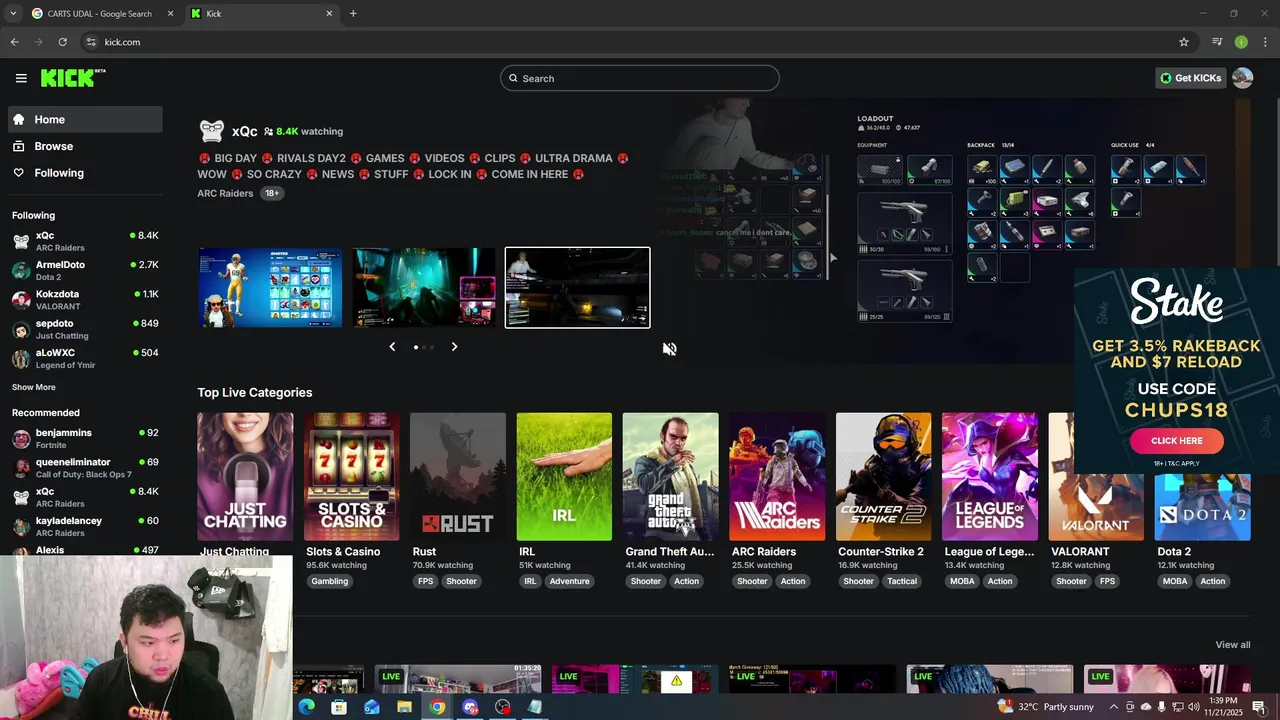
Task: Open the Grand Theft Auto category card
Action: [670, 477]
